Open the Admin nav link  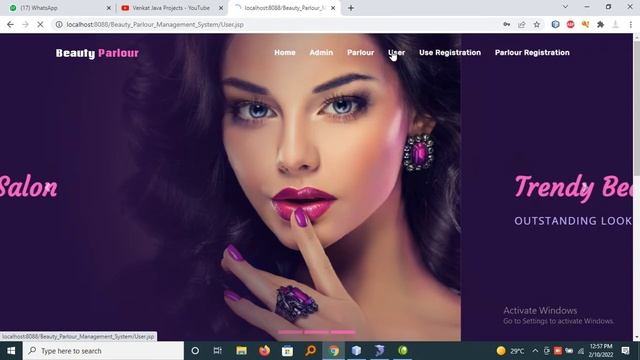(321, 52)
